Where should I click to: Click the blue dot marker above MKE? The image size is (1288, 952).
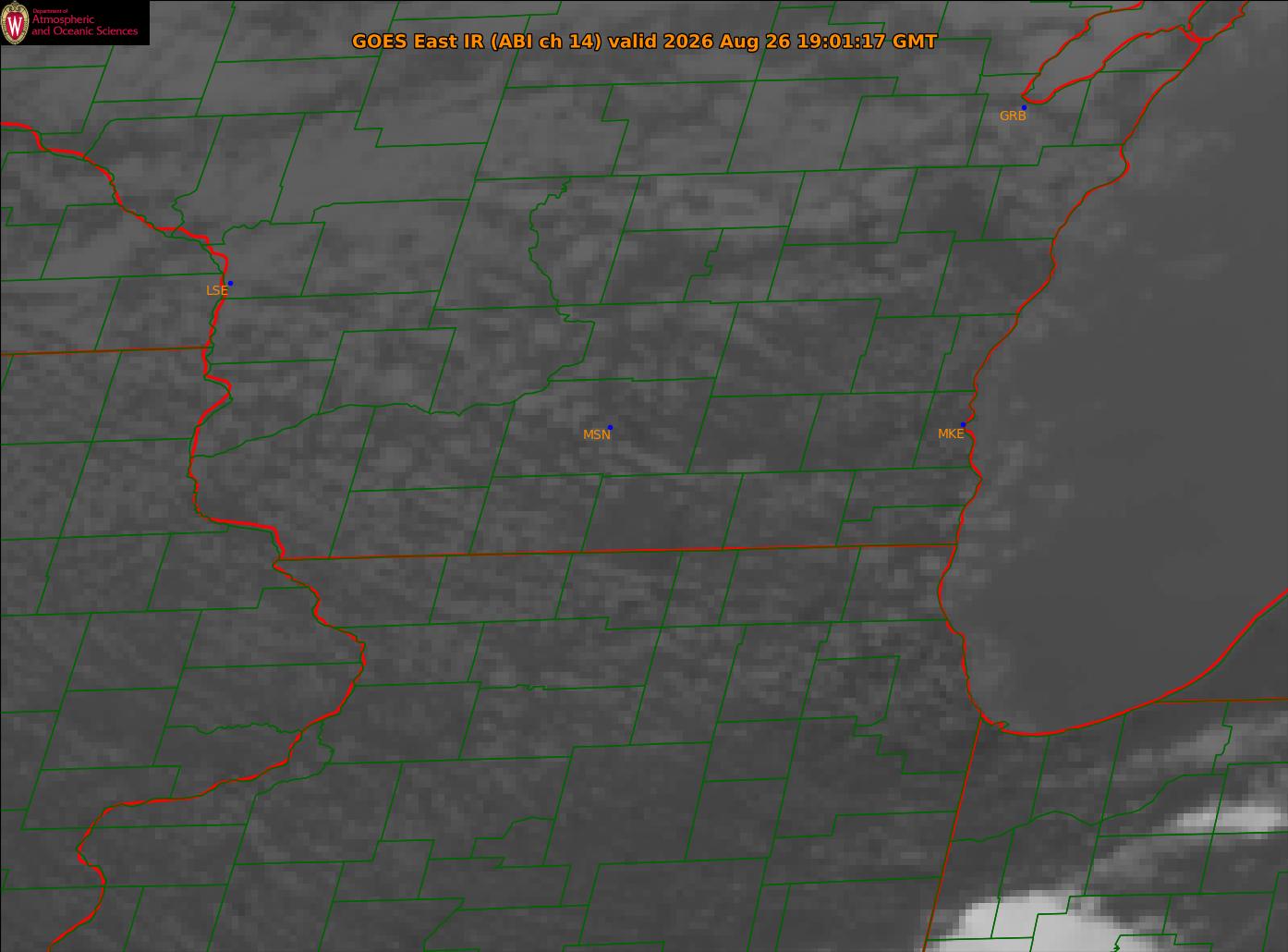pyautogui.click(x=963, y=424)
